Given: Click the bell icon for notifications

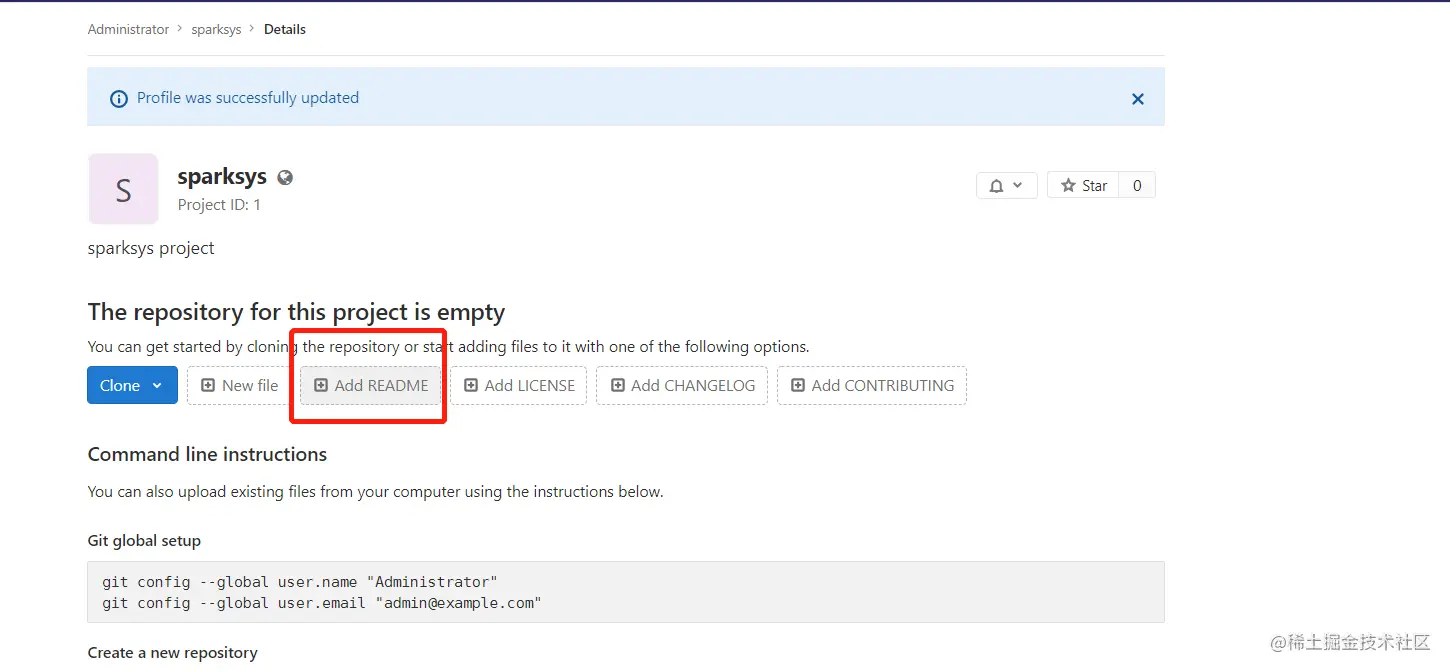Looking at the screenshot, I should [996, 186].
